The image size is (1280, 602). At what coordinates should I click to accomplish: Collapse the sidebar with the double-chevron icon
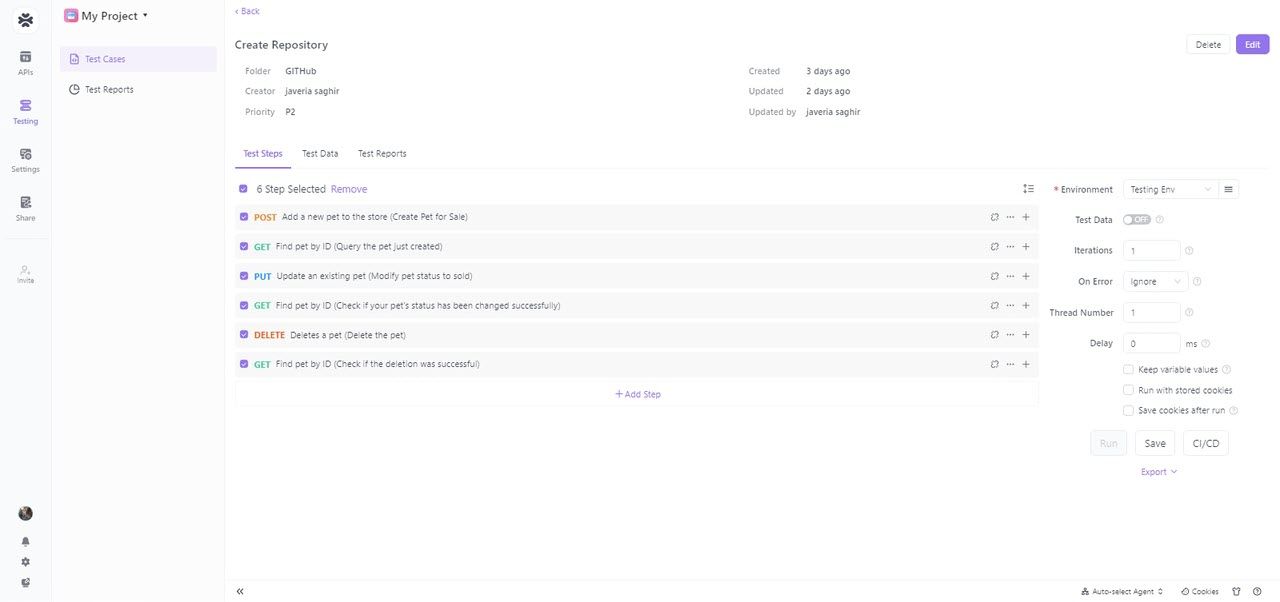(240, 591)
